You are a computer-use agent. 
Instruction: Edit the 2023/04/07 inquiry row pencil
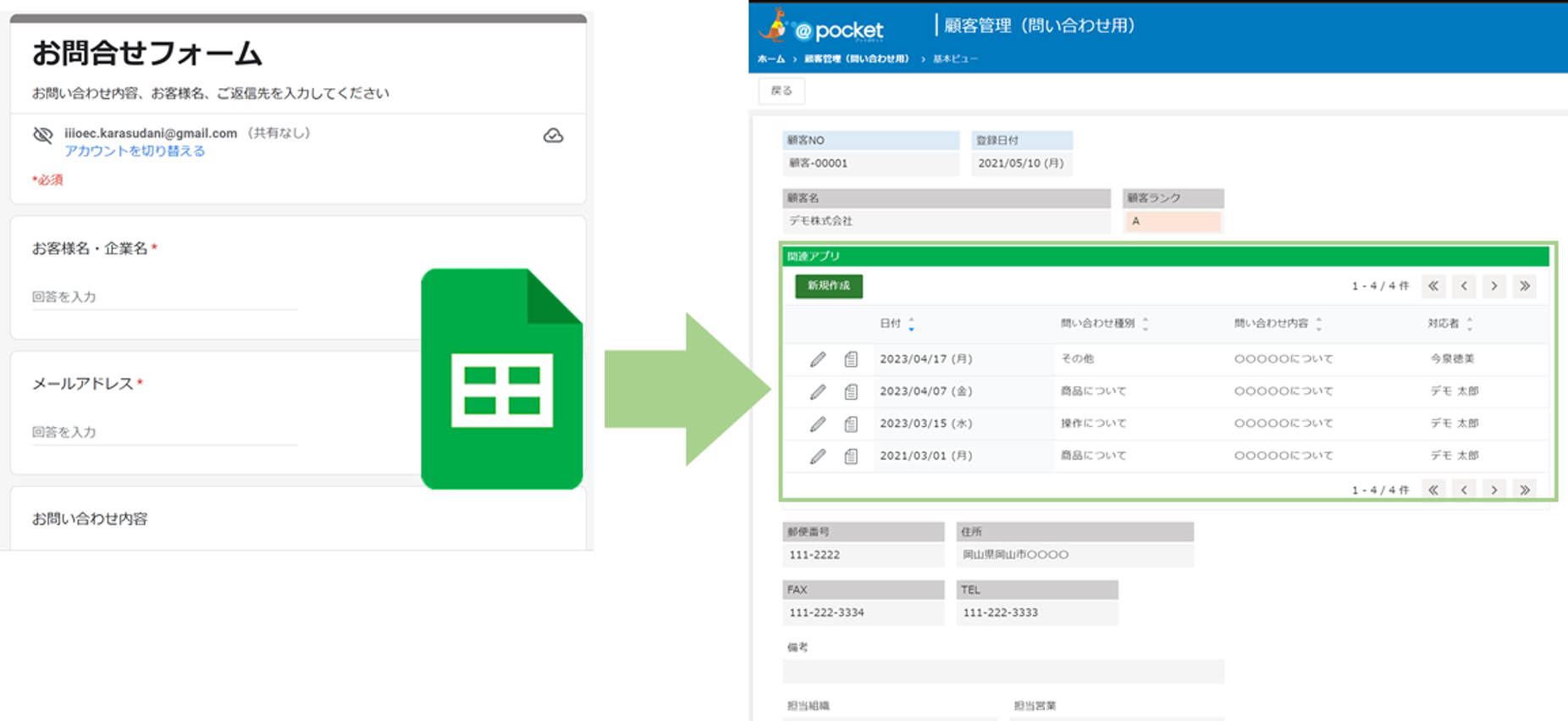coord(817,391)
